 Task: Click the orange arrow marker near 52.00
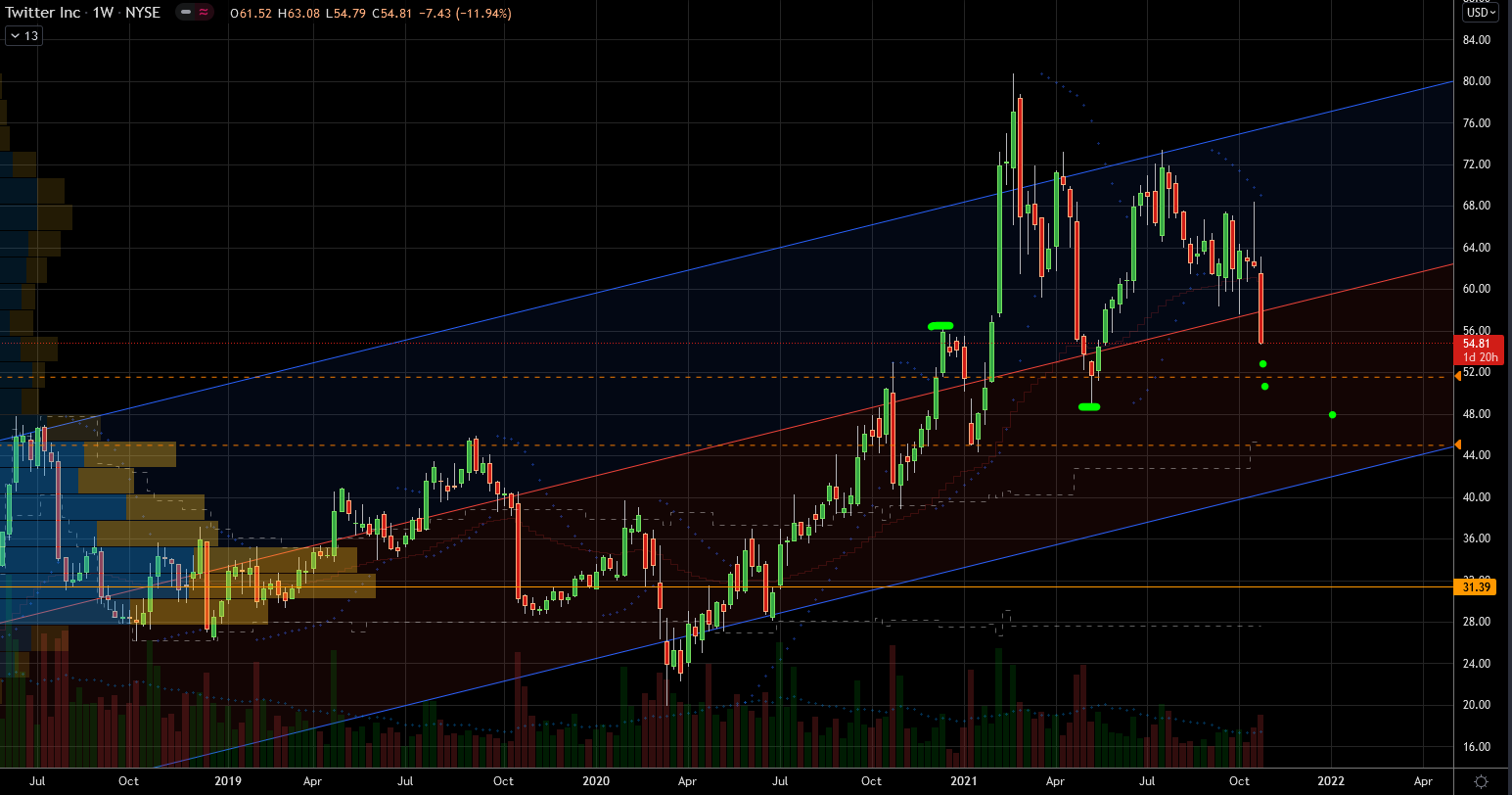click(1458, 376)
